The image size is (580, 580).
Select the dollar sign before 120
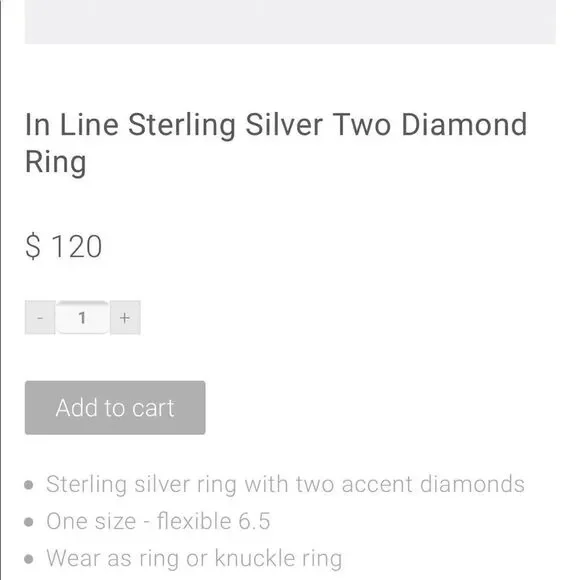pos(33,246)
